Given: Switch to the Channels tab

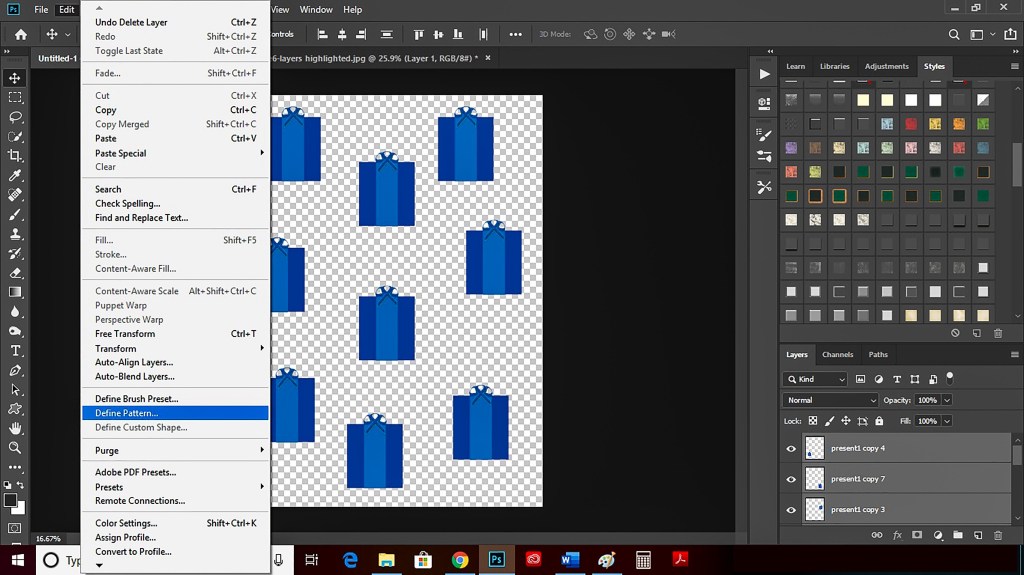Looking at the screenshot, I should click(837, 354).
